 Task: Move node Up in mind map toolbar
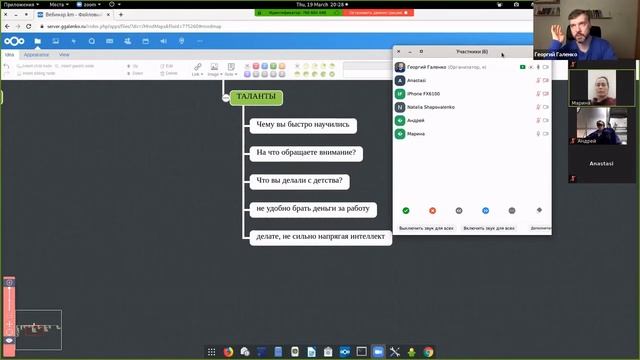[133, 66]
